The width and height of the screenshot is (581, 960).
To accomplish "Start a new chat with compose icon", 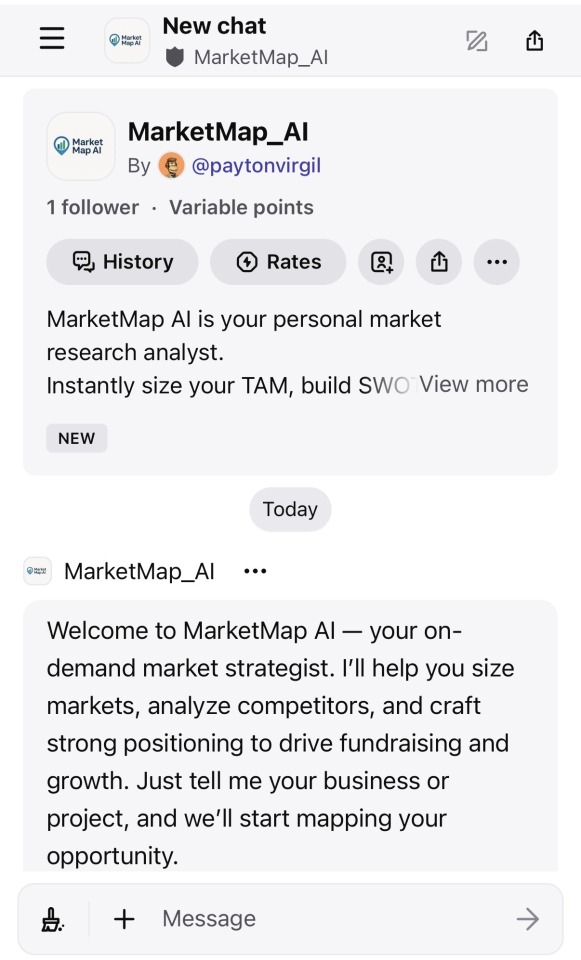I will 476,41.
